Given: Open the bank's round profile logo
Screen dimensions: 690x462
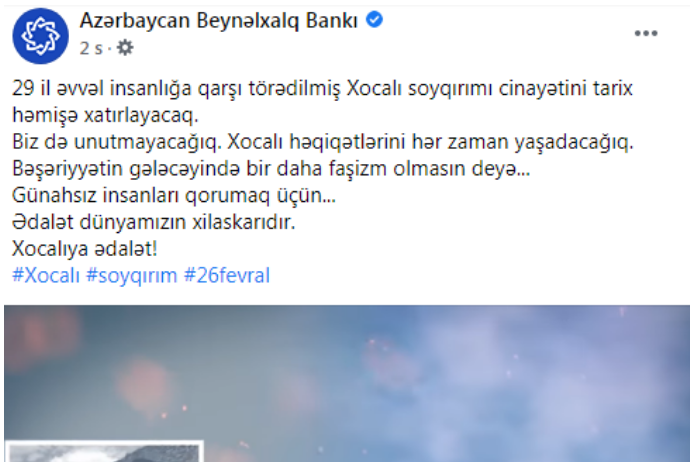Looking at the screenshot, I should (x=40, y=36).
